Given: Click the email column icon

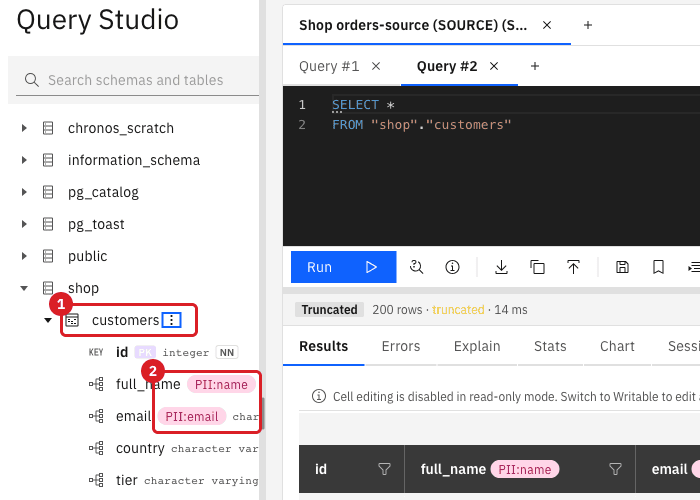Looking at the screenshot, I should (96, 416).
